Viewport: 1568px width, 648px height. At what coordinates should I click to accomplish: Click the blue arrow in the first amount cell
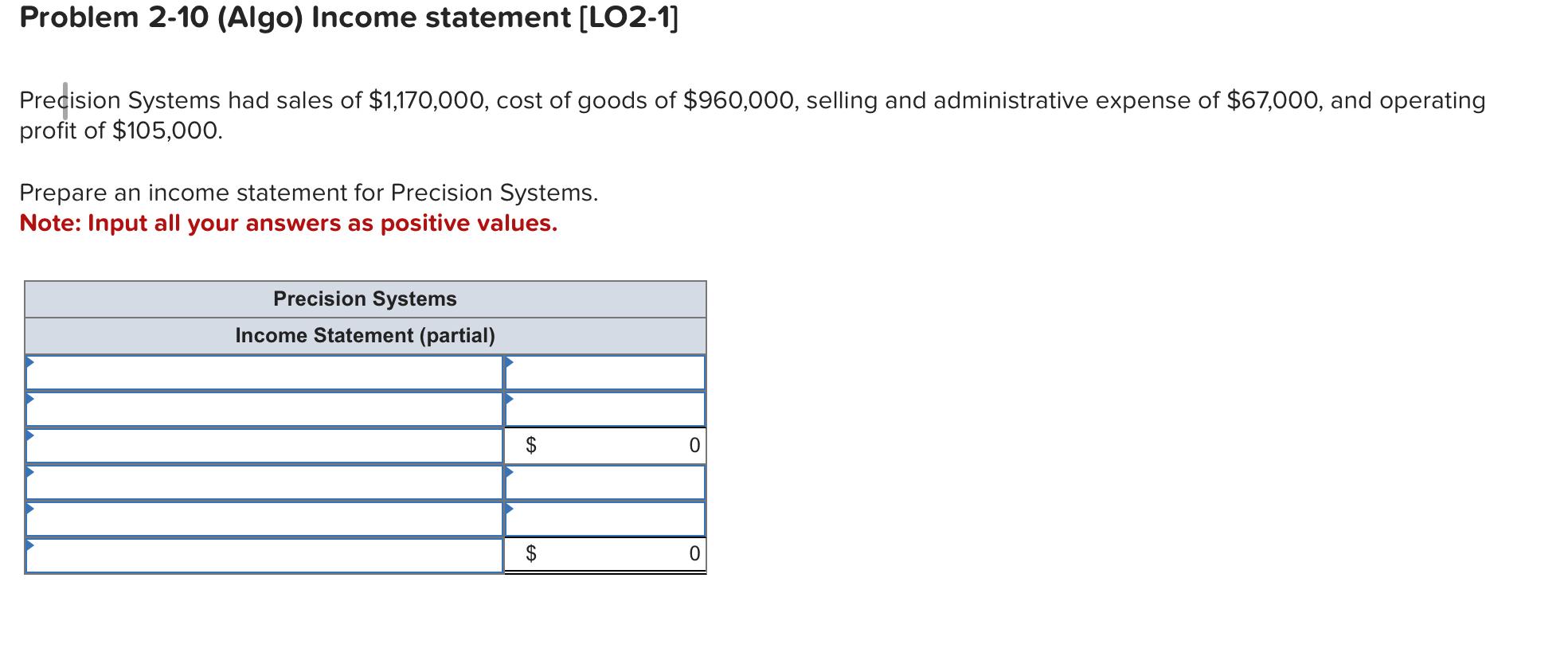pos(508,364)
